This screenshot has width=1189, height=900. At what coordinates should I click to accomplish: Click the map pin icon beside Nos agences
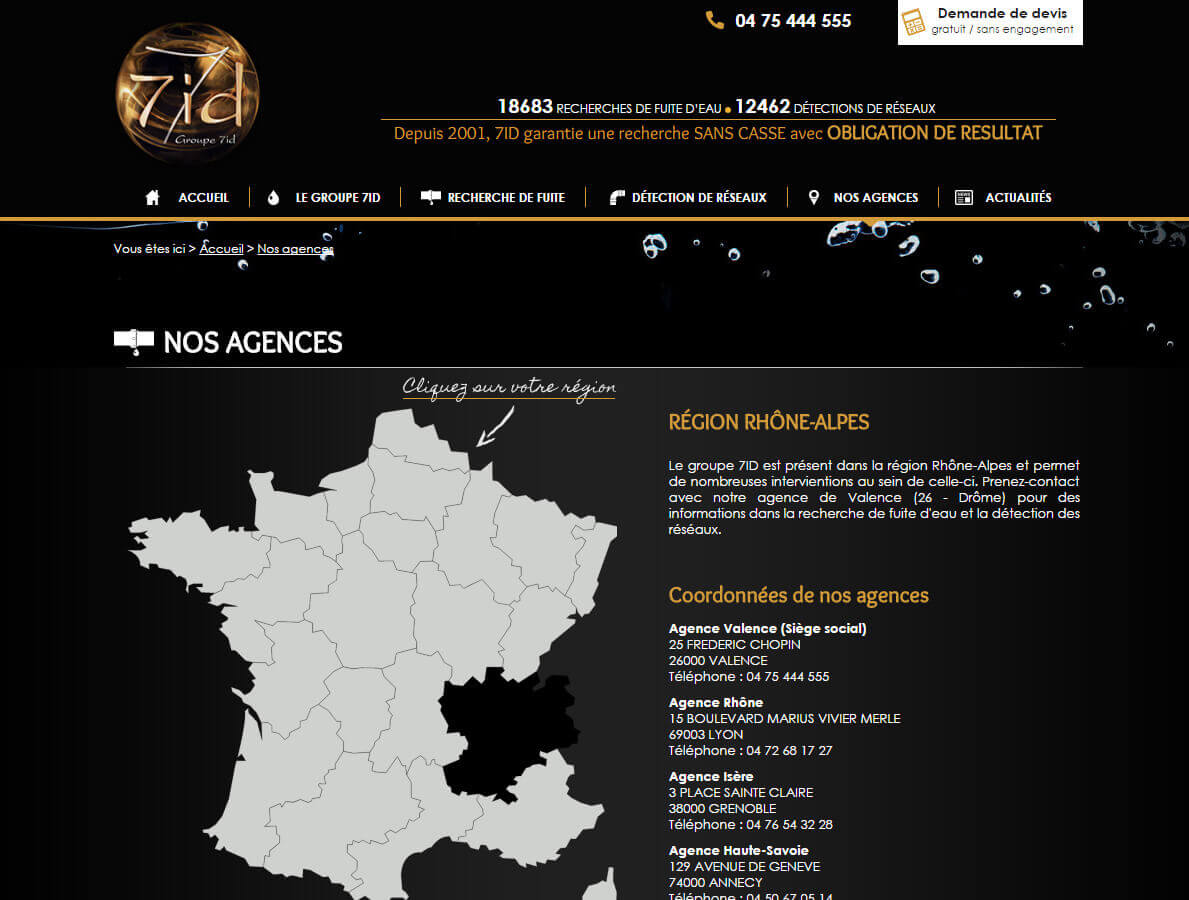point(814,197)
